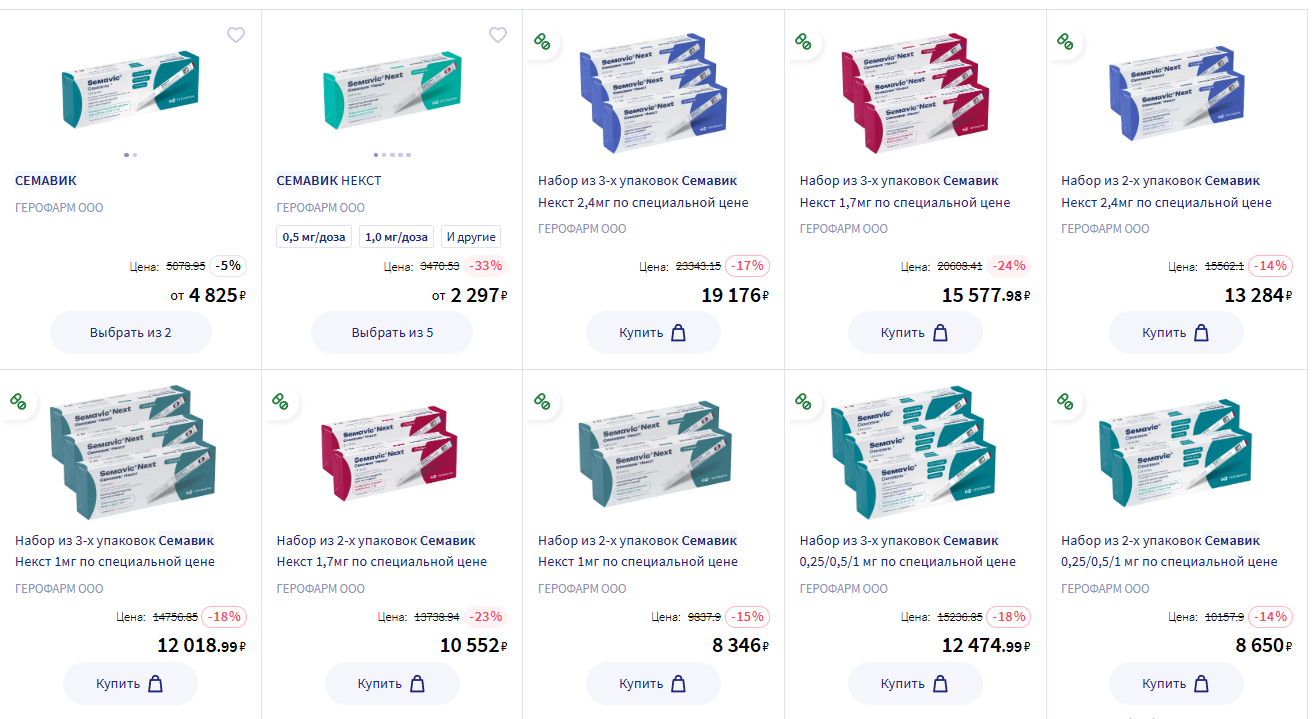This screenshot has height=719, width=1315.
Task: Switch СЕМАВИК НЕКСТ image via carousel dots
Action: [392, 155]
